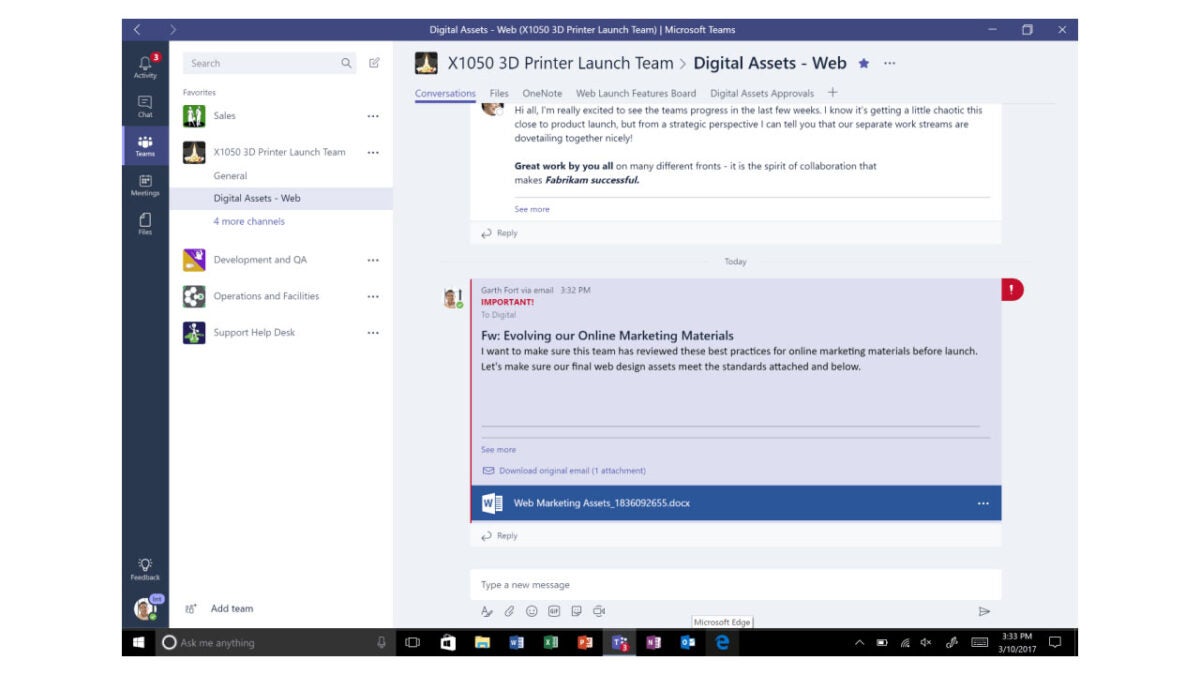Launch Microsoft Edge from the taskbar
Image resolution: width=1200 pixels, height=675 pixels.
pos(721,644)
